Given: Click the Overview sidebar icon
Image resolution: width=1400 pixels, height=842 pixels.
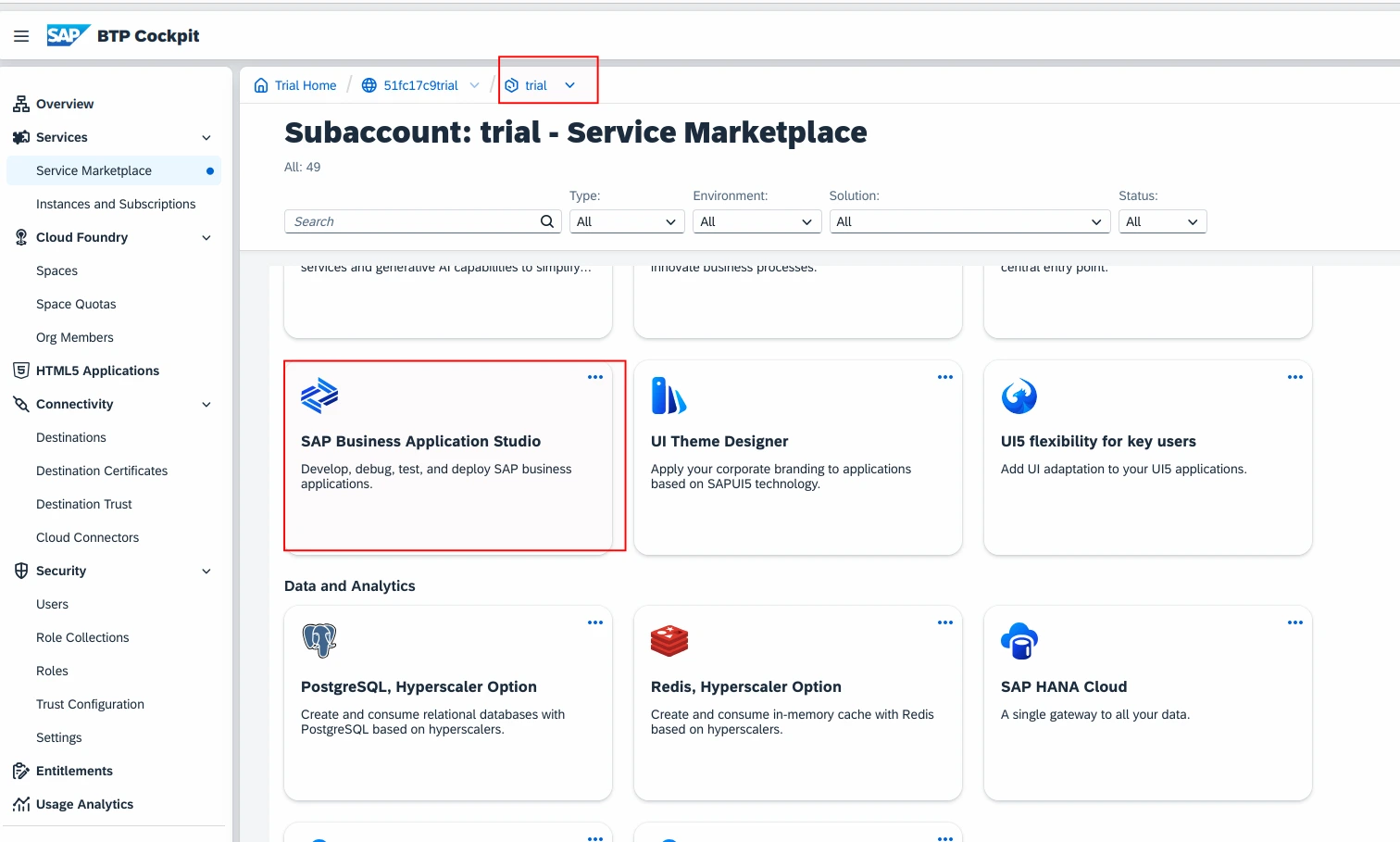Looking at the screenshot, I should click(21, 104).
